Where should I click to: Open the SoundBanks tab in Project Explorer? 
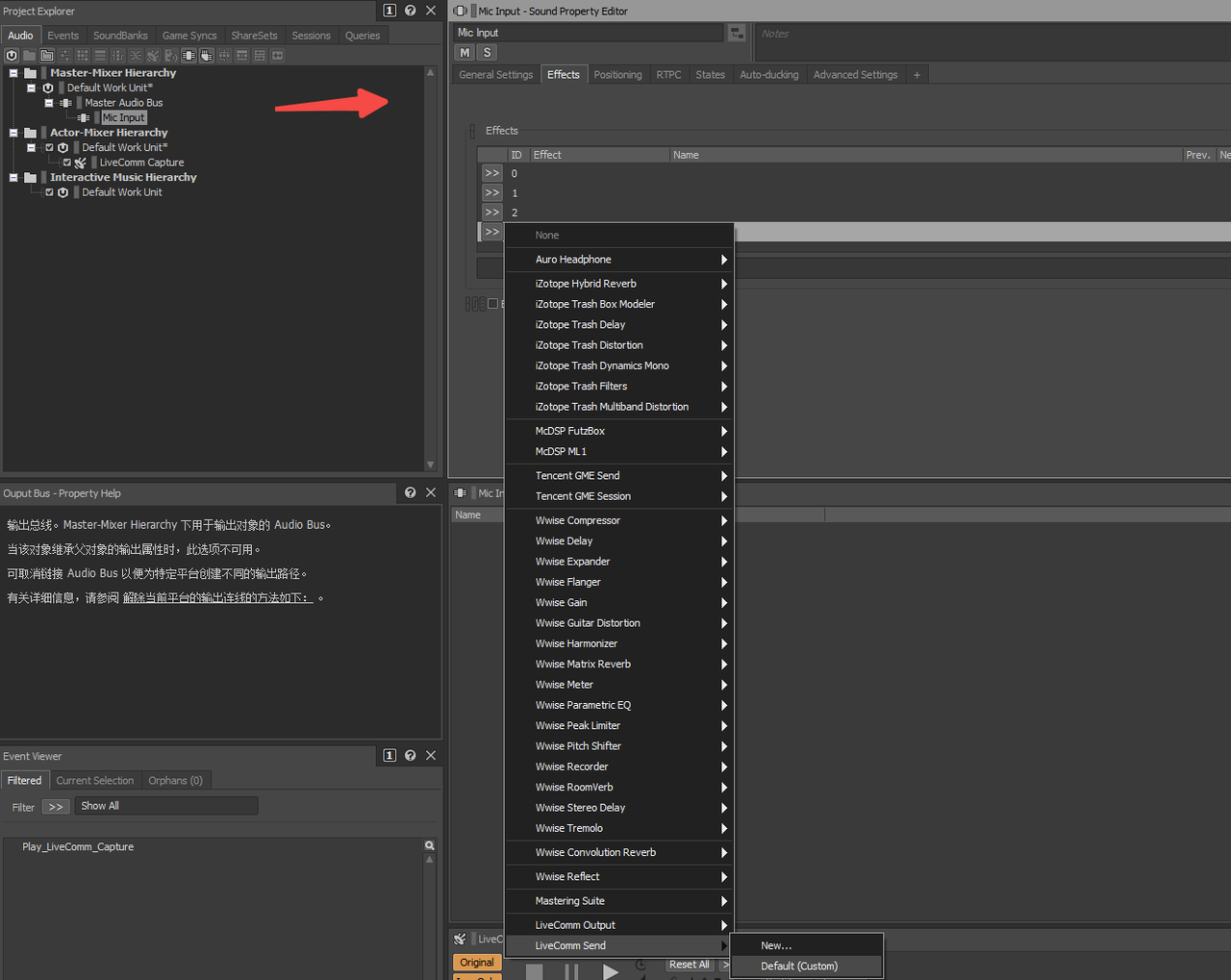click(120, 36)
